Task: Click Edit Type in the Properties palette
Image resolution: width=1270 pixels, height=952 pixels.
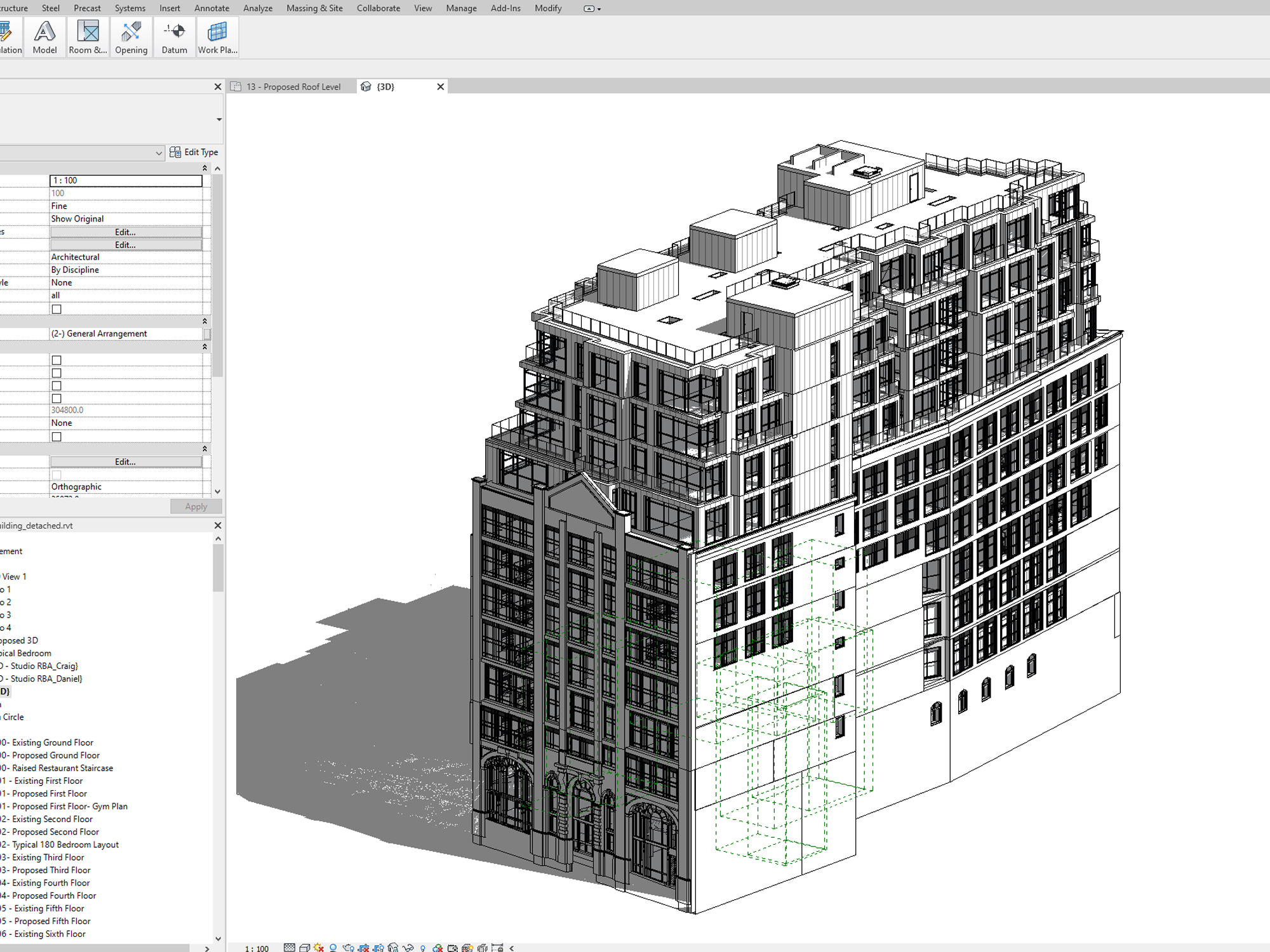Action: click(196, 152)
